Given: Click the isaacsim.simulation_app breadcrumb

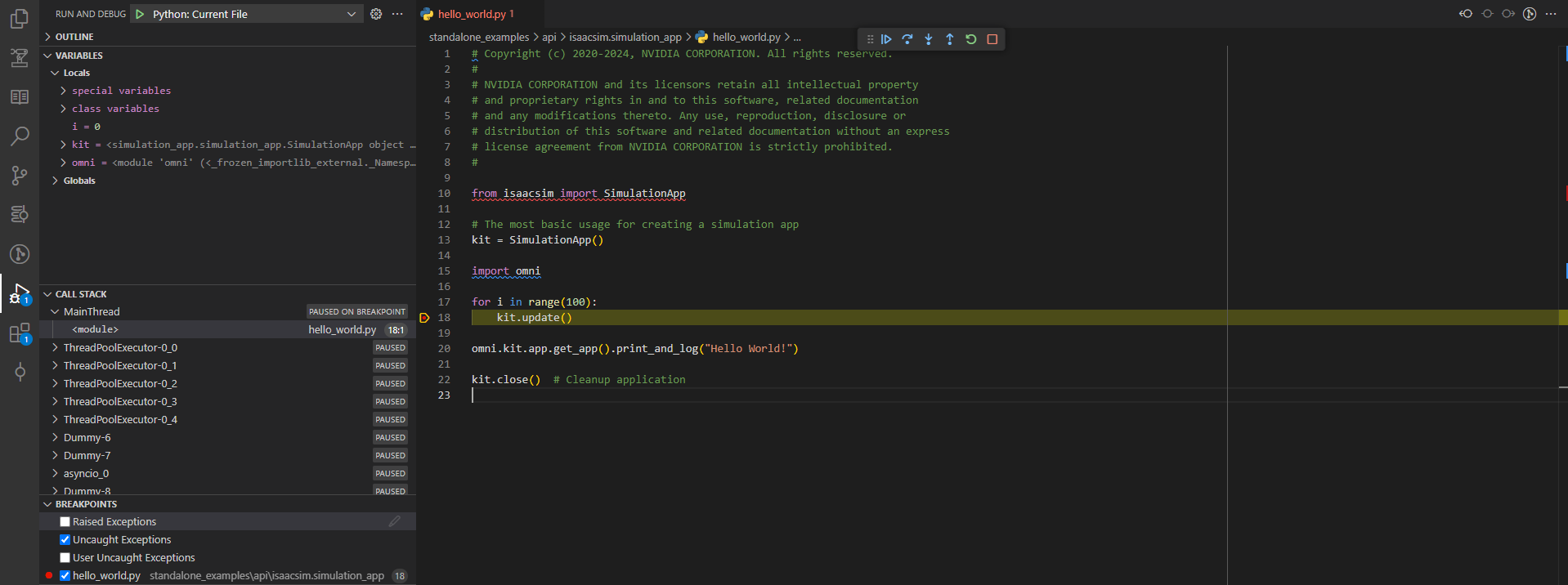Looking at the screenshot, I should [625, 37].
